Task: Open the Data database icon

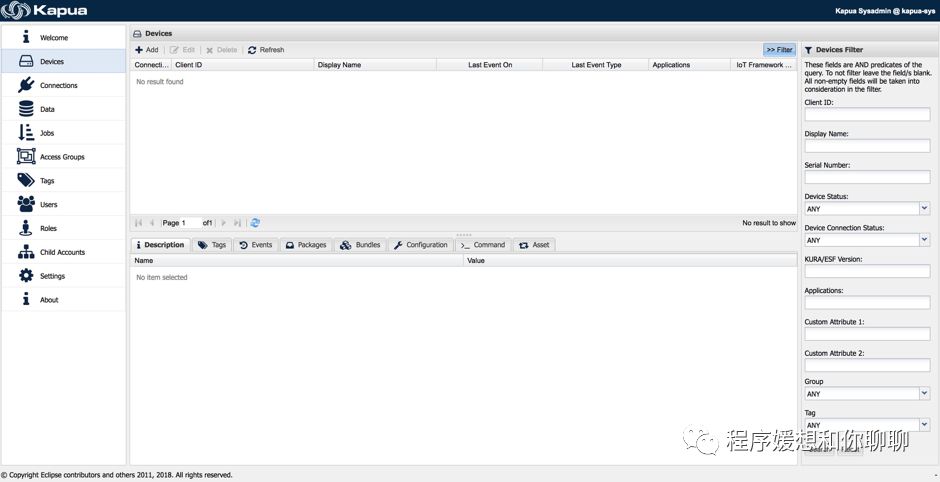Action: [x=26, y=109]
